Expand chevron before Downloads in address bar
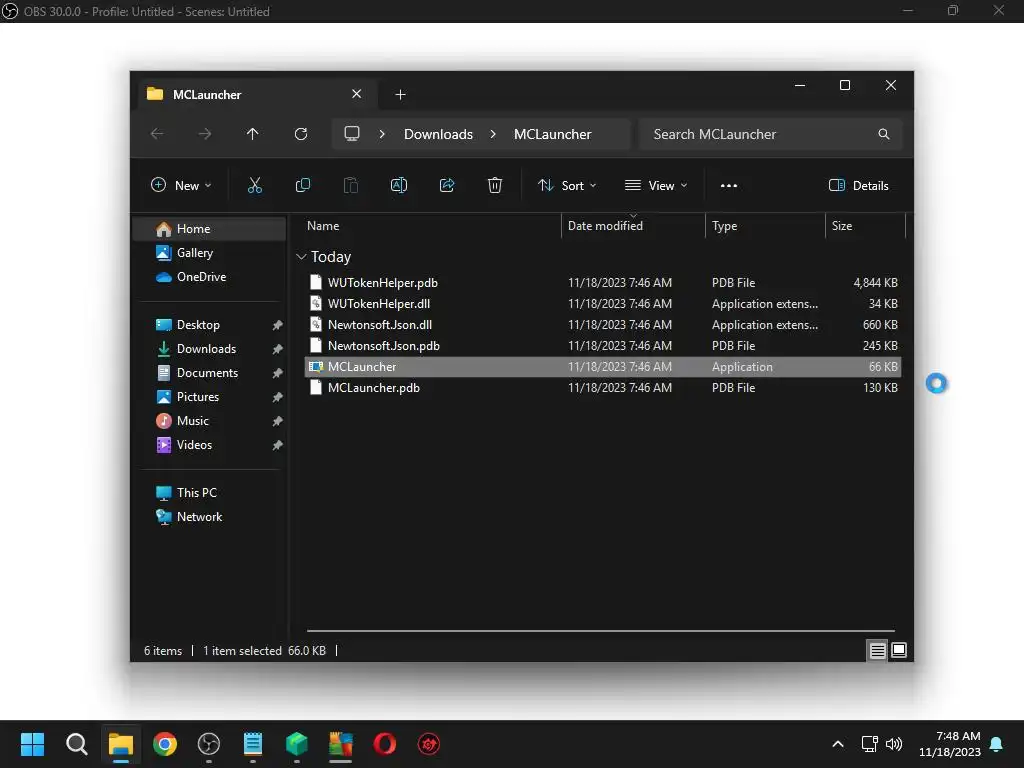 tap(382, 134)
